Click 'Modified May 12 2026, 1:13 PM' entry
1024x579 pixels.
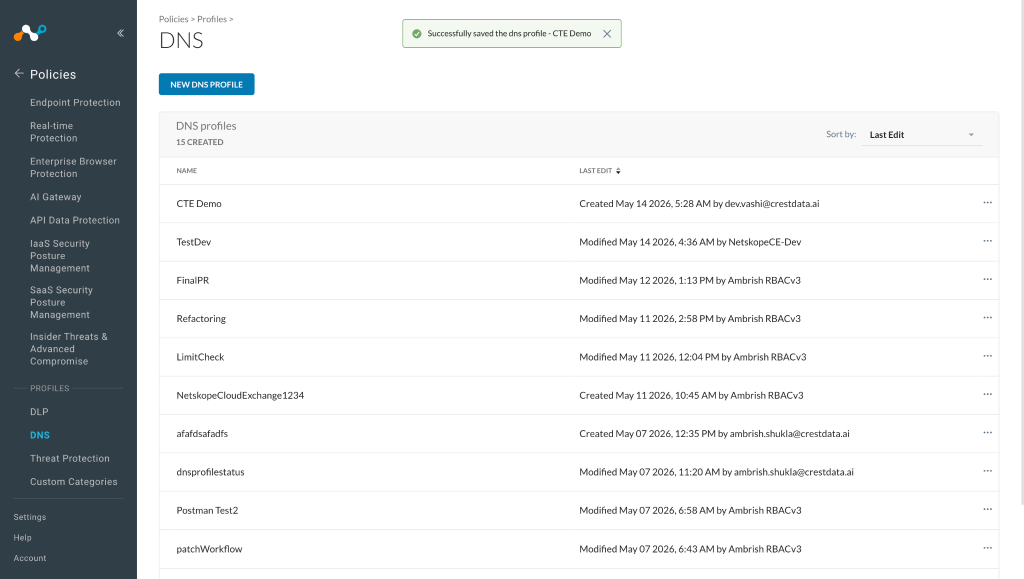(x=690, y=281)
